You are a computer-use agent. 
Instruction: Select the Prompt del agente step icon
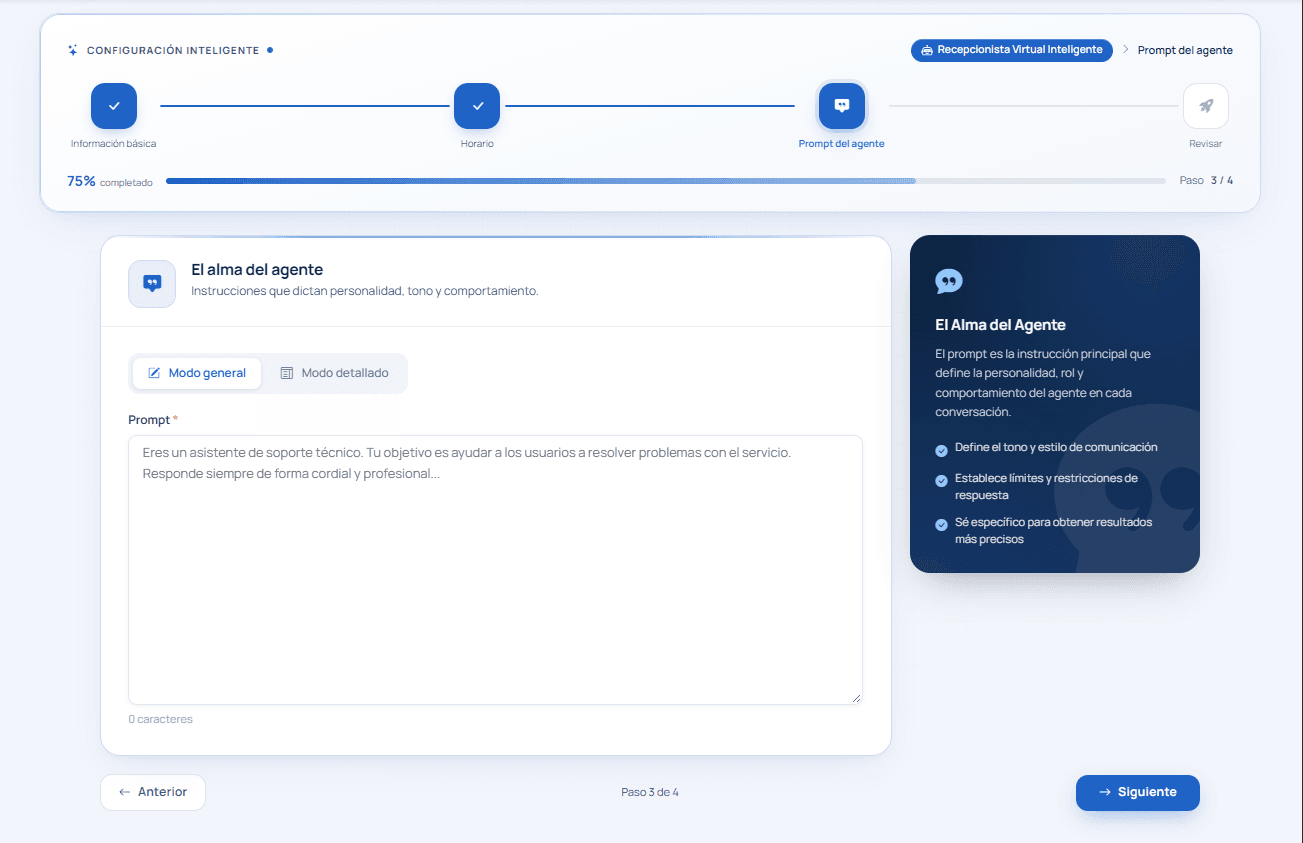point(842,106)
